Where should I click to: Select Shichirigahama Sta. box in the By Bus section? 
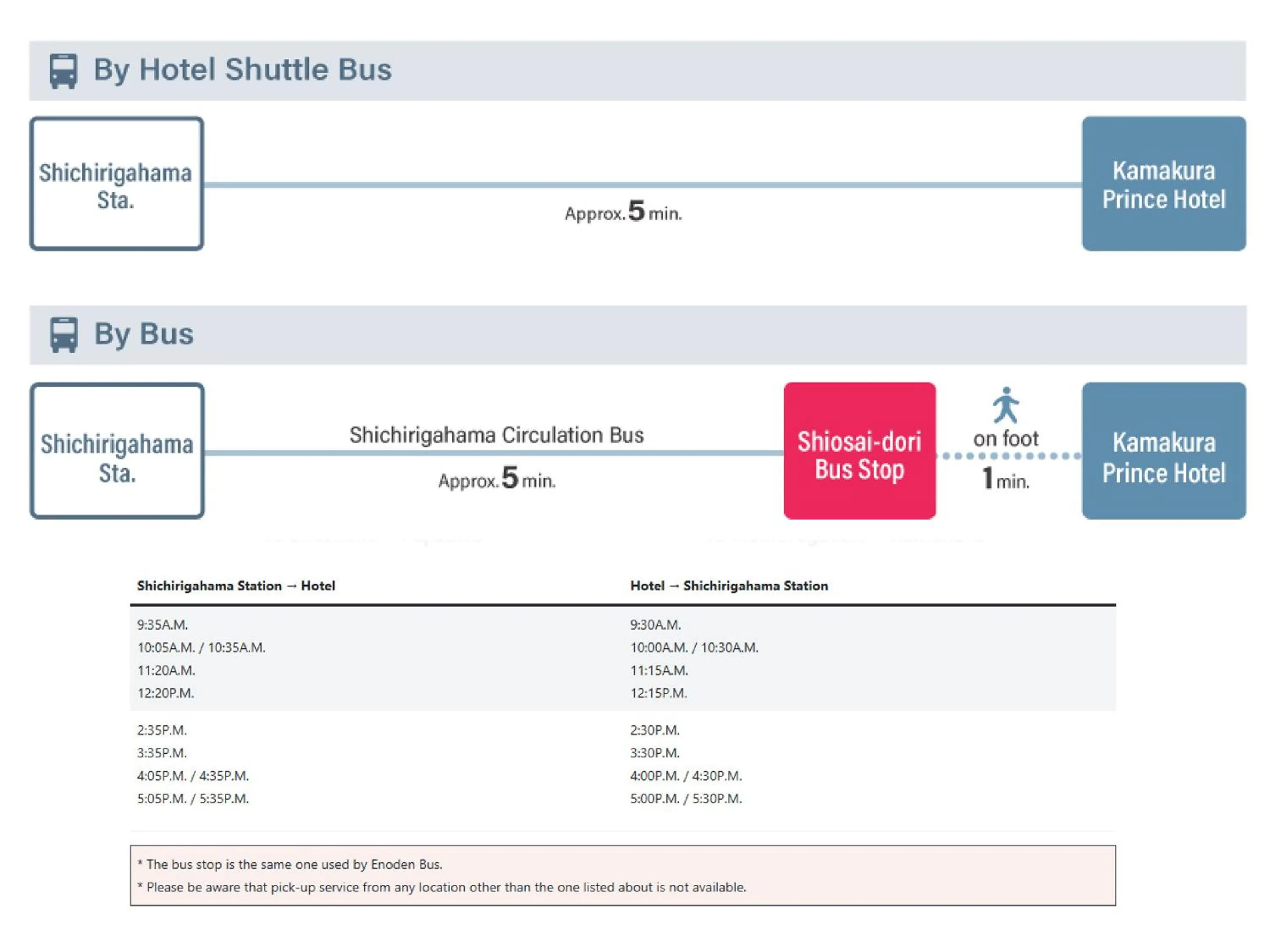tap(117, 451)
